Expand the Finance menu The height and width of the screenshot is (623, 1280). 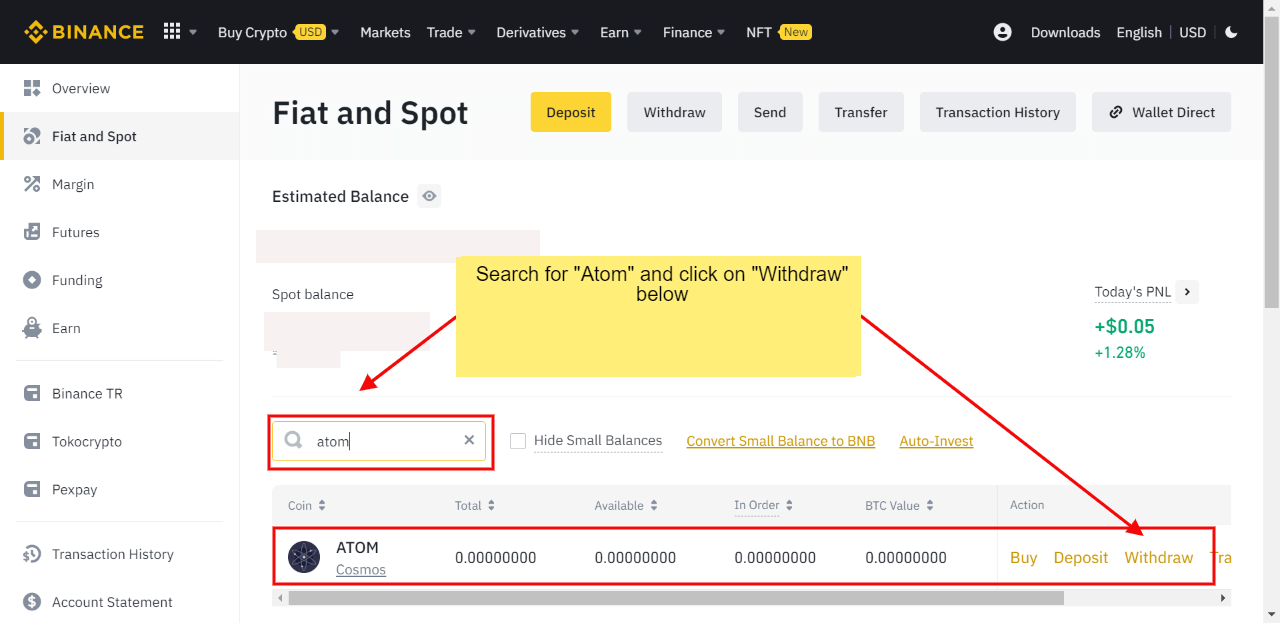[694, 32]
